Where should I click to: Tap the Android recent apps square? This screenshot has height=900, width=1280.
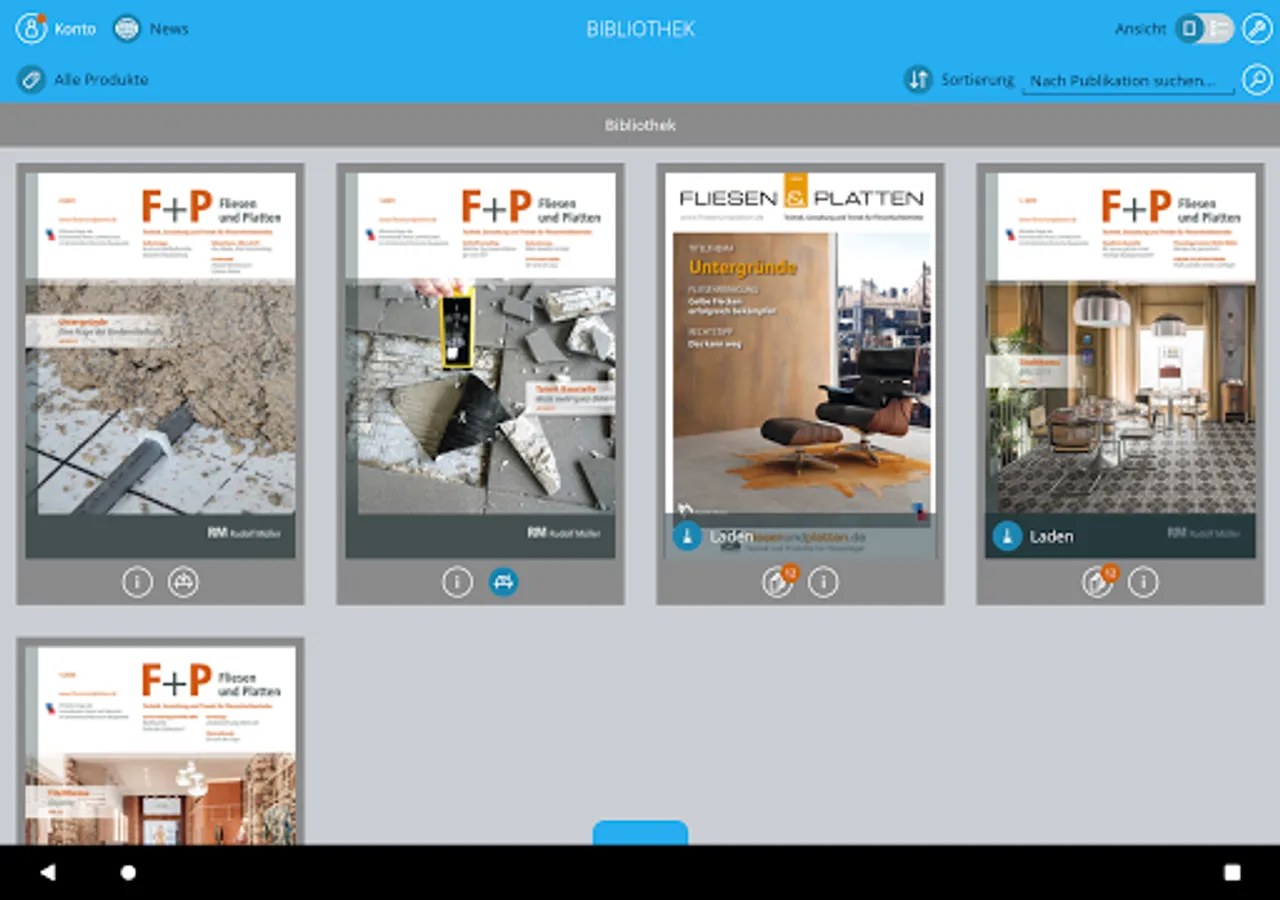pos(1232,872)
